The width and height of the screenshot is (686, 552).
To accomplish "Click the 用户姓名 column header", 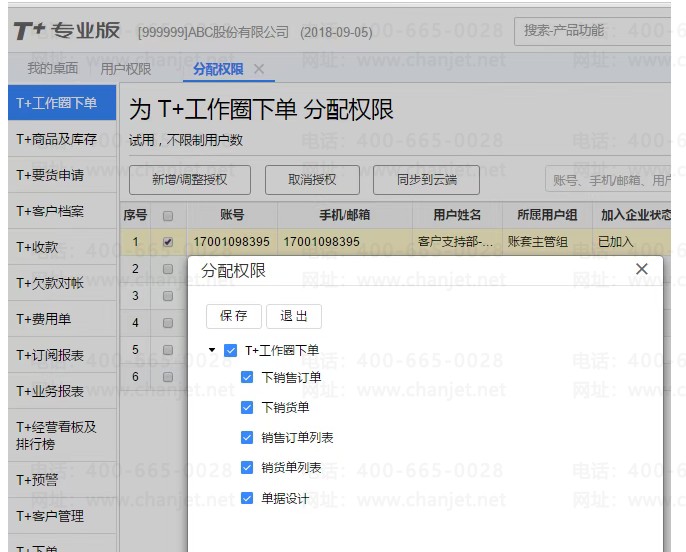I will point(457,215).
